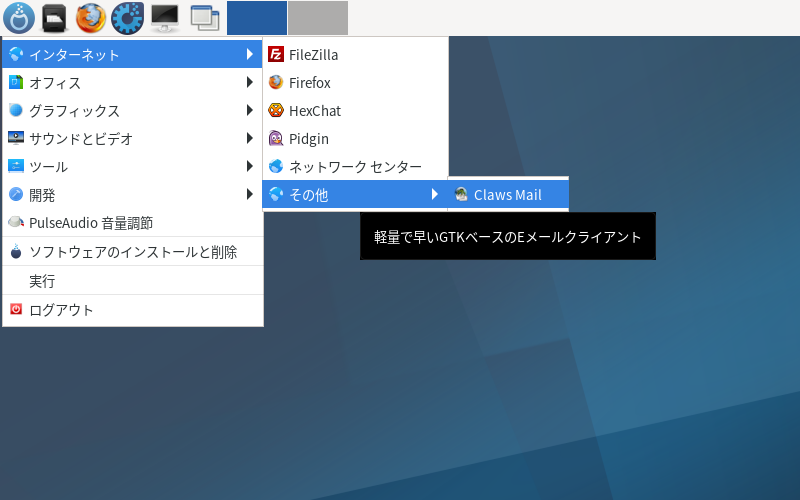Image resolution: width=800 pixels, height=500 pixels.
Task: Click the software install bomb-shaped icon
Action: (x=16, y=251)
